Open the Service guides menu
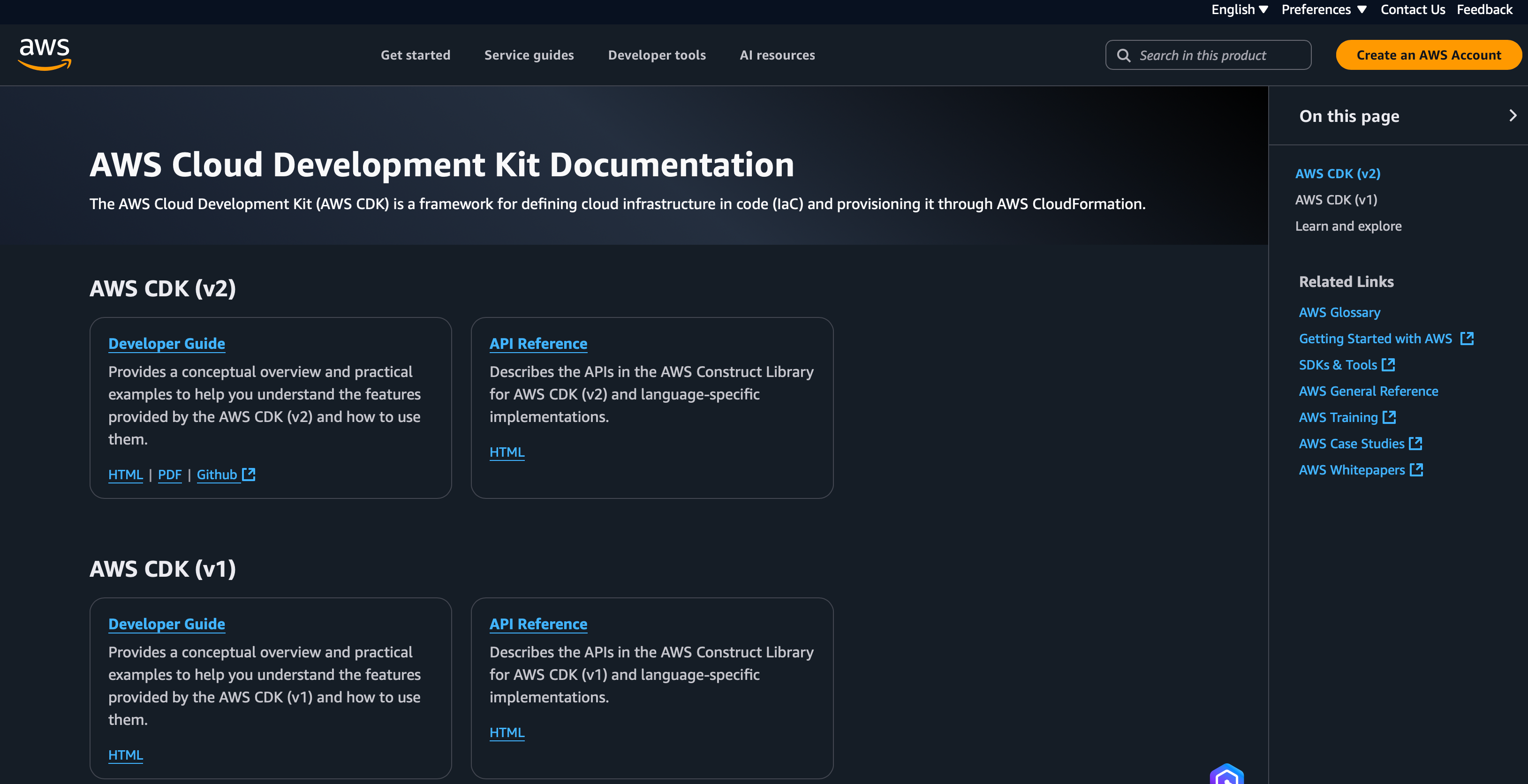This screenshot has height=784, width=1528. point(529,55)
